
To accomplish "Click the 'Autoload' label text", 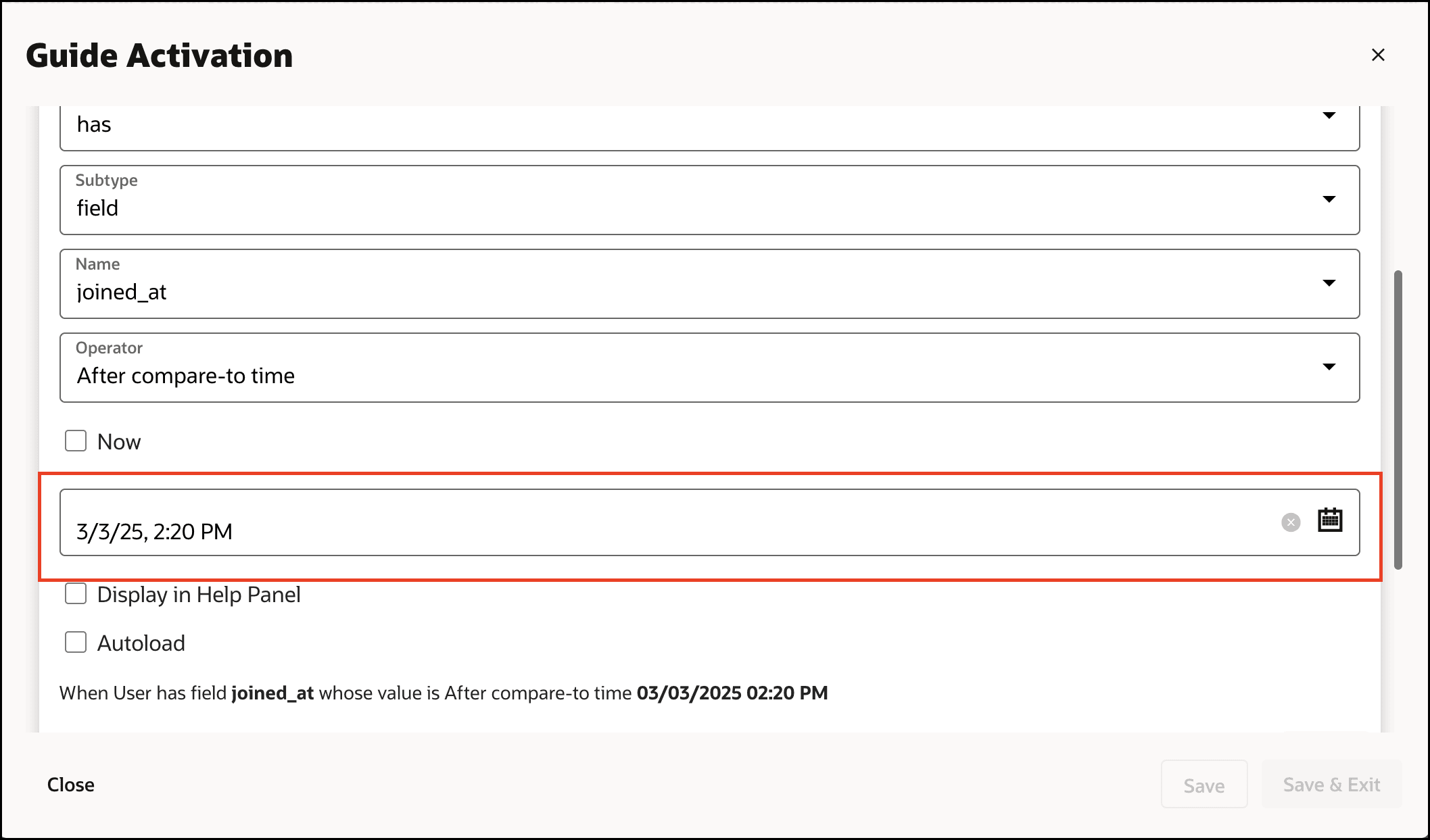I will (x=141, y=643).
